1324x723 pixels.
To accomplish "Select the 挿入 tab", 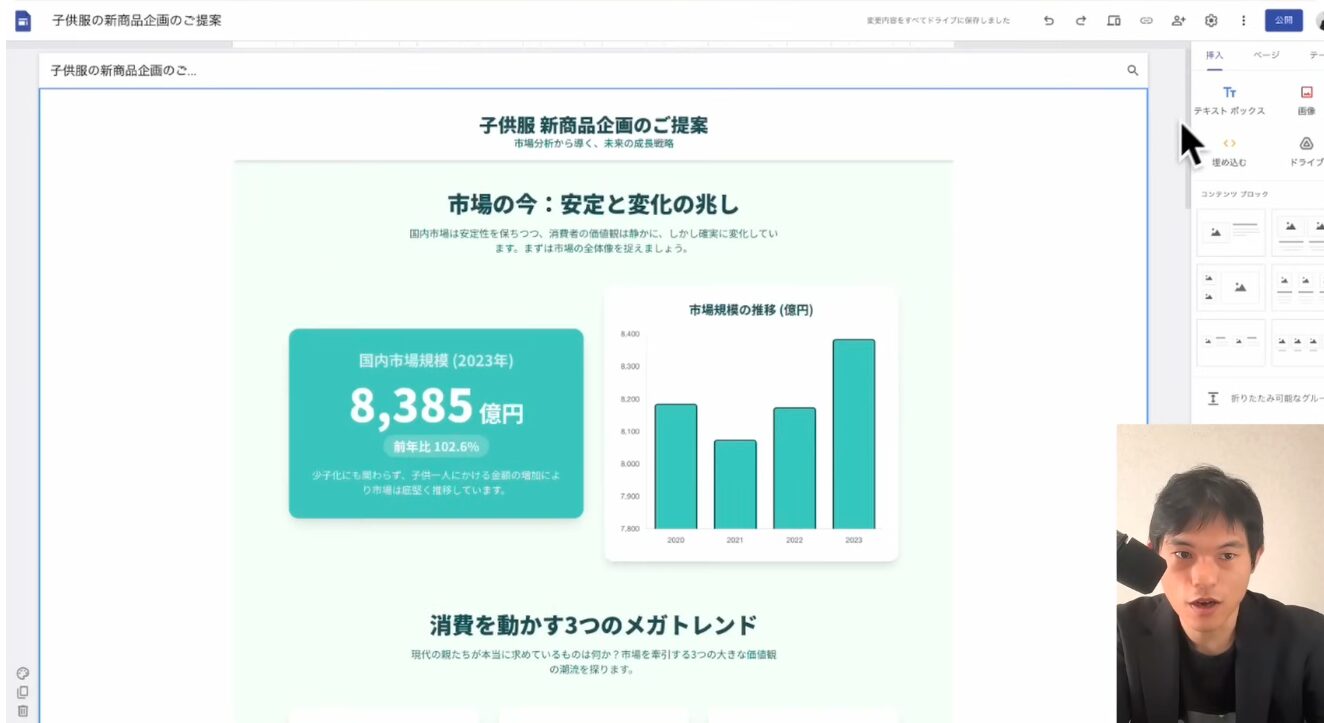I will [1214, 55].
